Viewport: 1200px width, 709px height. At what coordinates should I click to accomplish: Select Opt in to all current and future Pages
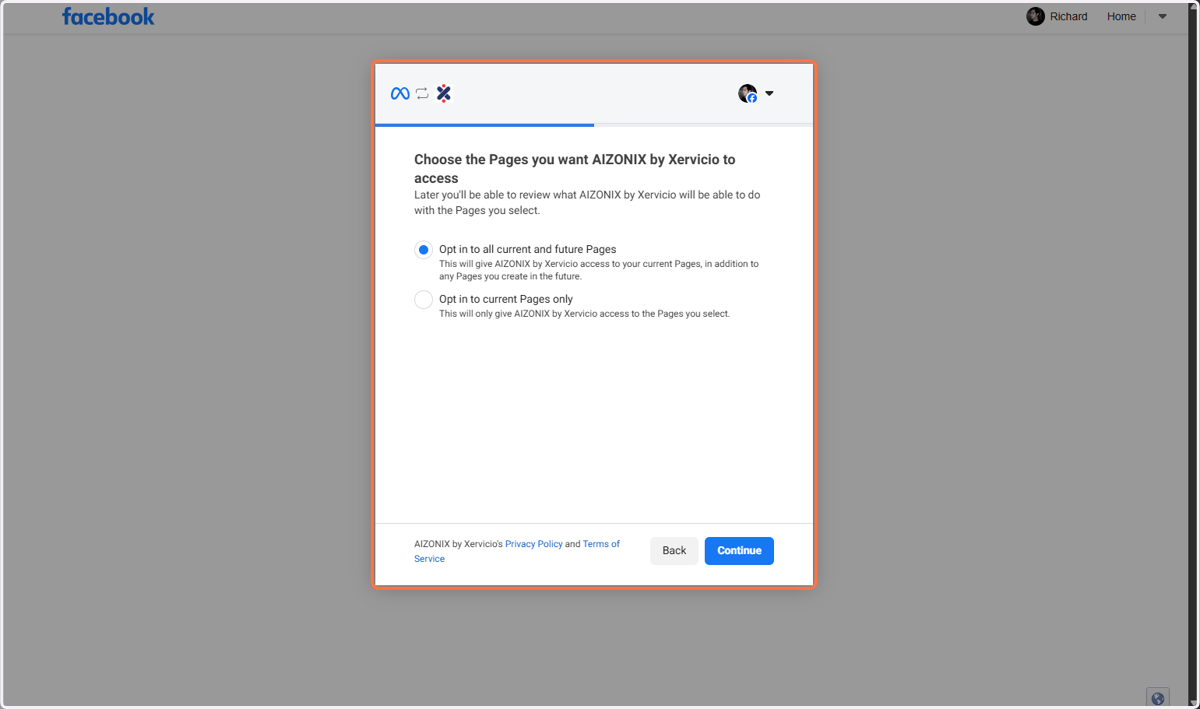[424, 250]
